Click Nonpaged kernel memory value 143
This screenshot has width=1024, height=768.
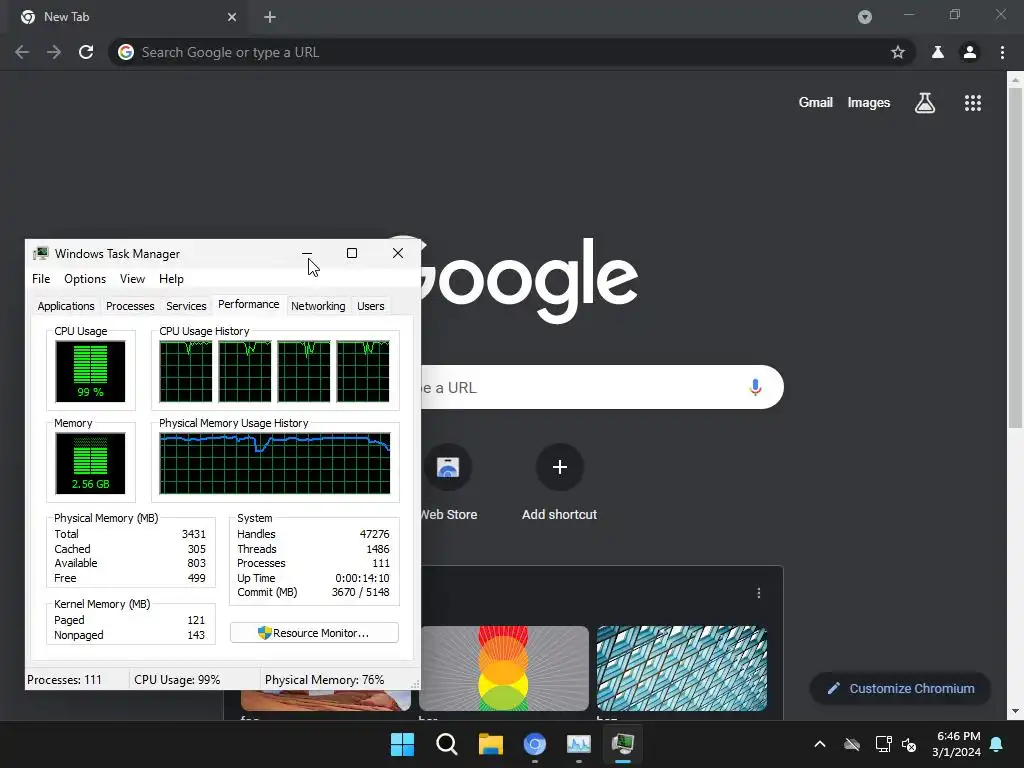[x=196, y=635]
